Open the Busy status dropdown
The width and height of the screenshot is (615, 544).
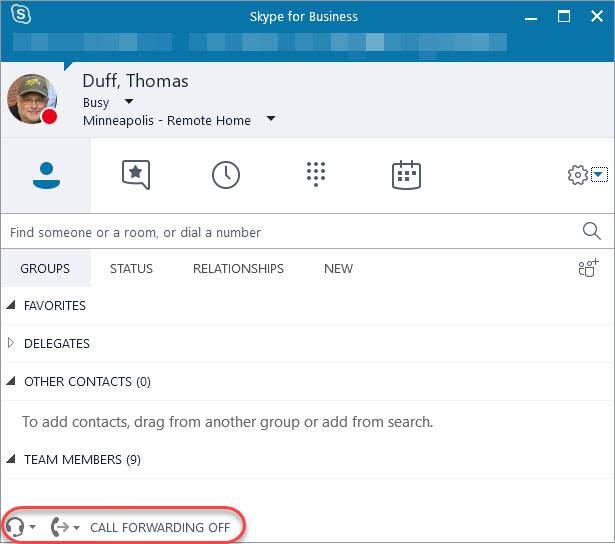click(129, 102)
